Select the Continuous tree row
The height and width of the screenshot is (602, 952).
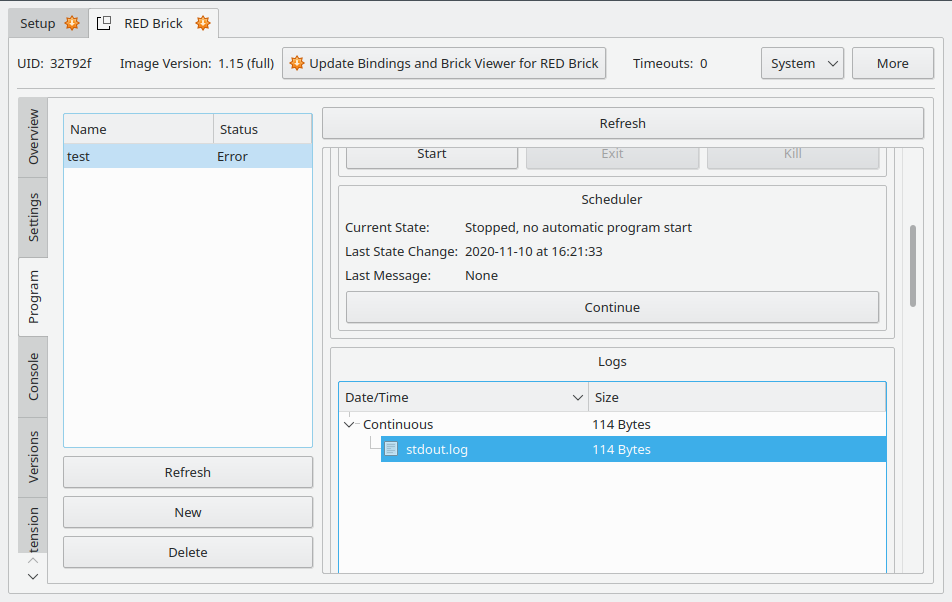point(612,424)
